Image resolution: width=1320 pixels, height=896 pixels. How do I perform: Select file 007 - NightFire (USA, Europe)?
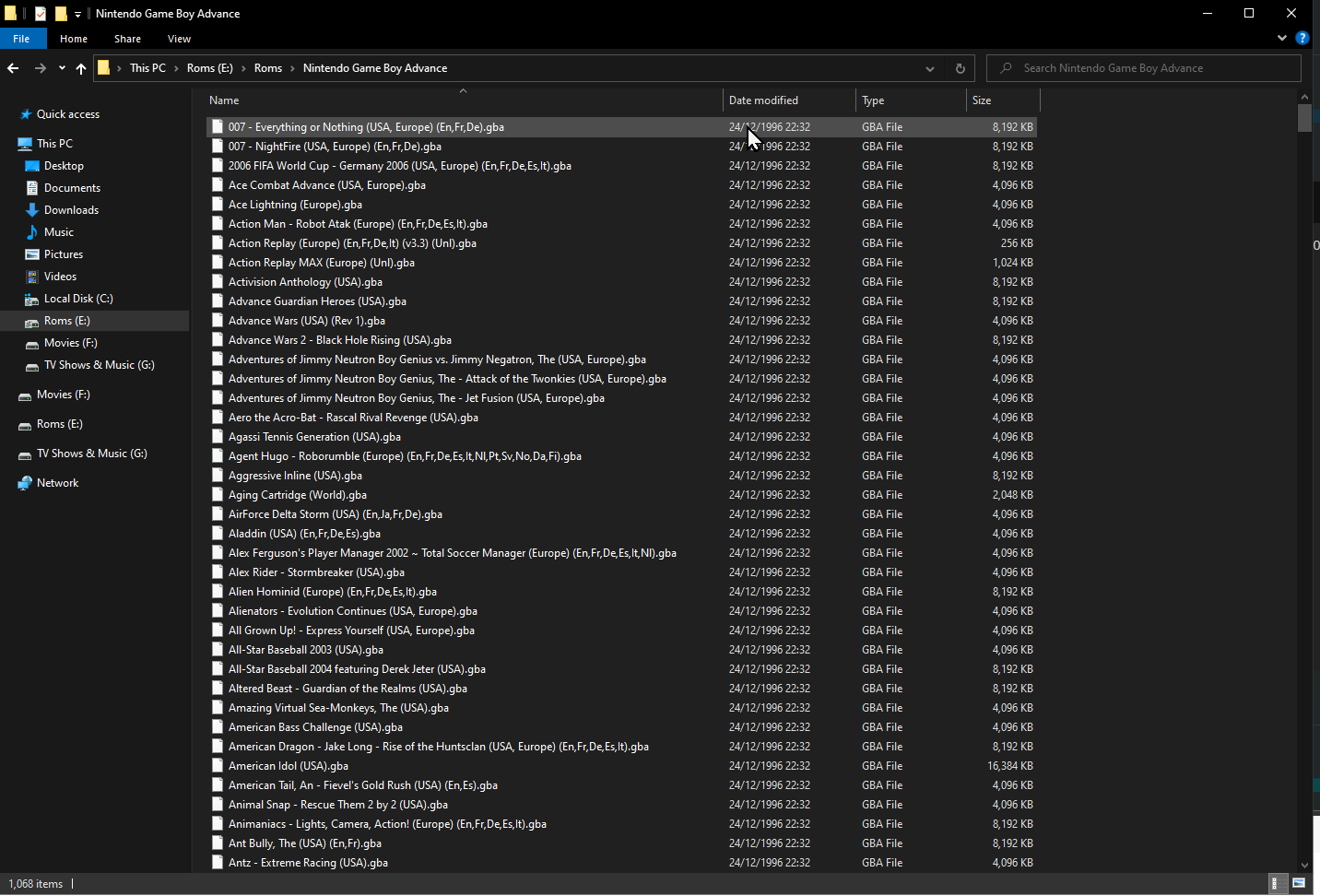tap(621, 147)
